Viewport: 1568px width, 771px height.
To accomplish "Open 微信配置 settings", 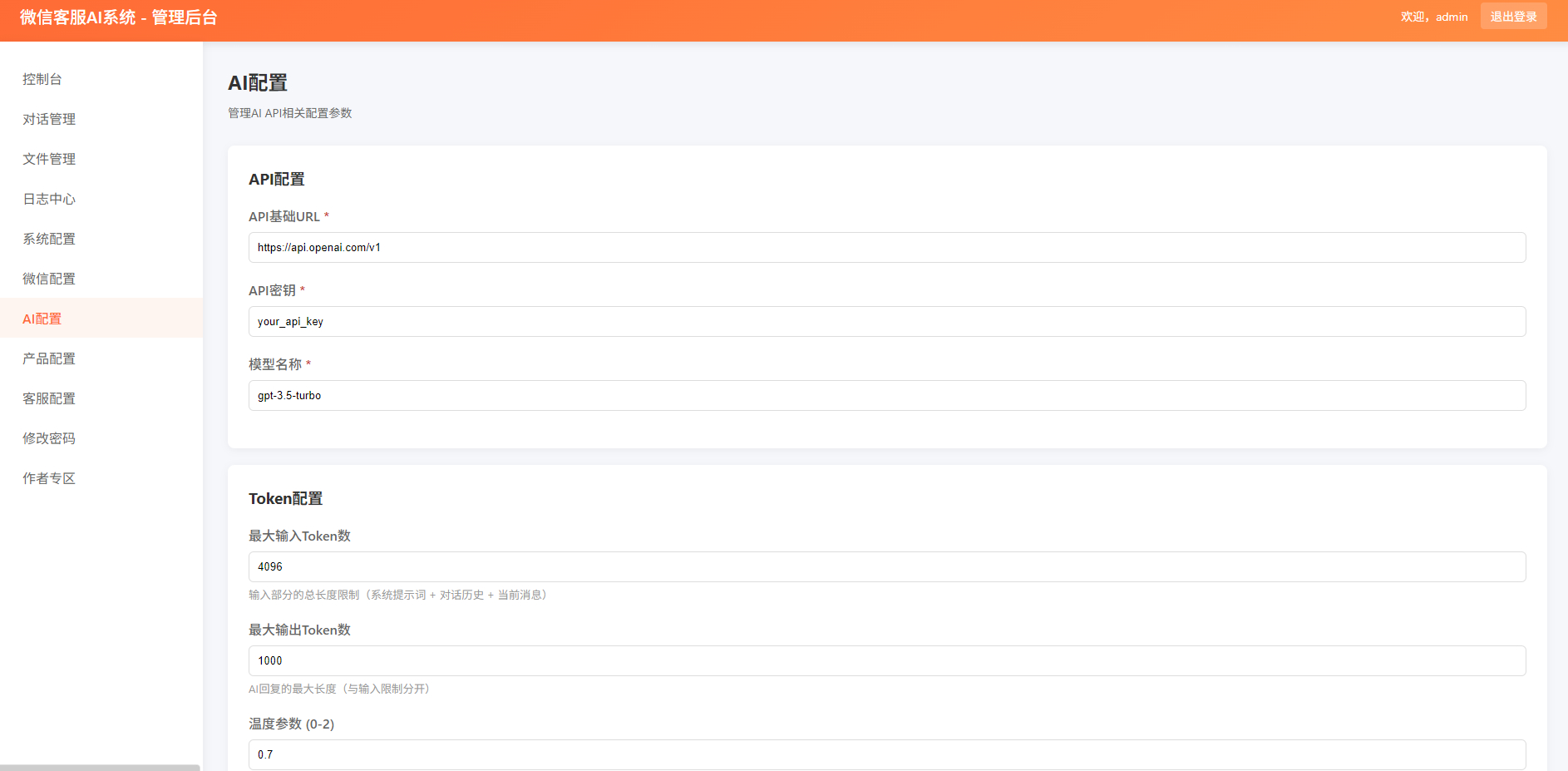I will (x=49, y=279).
